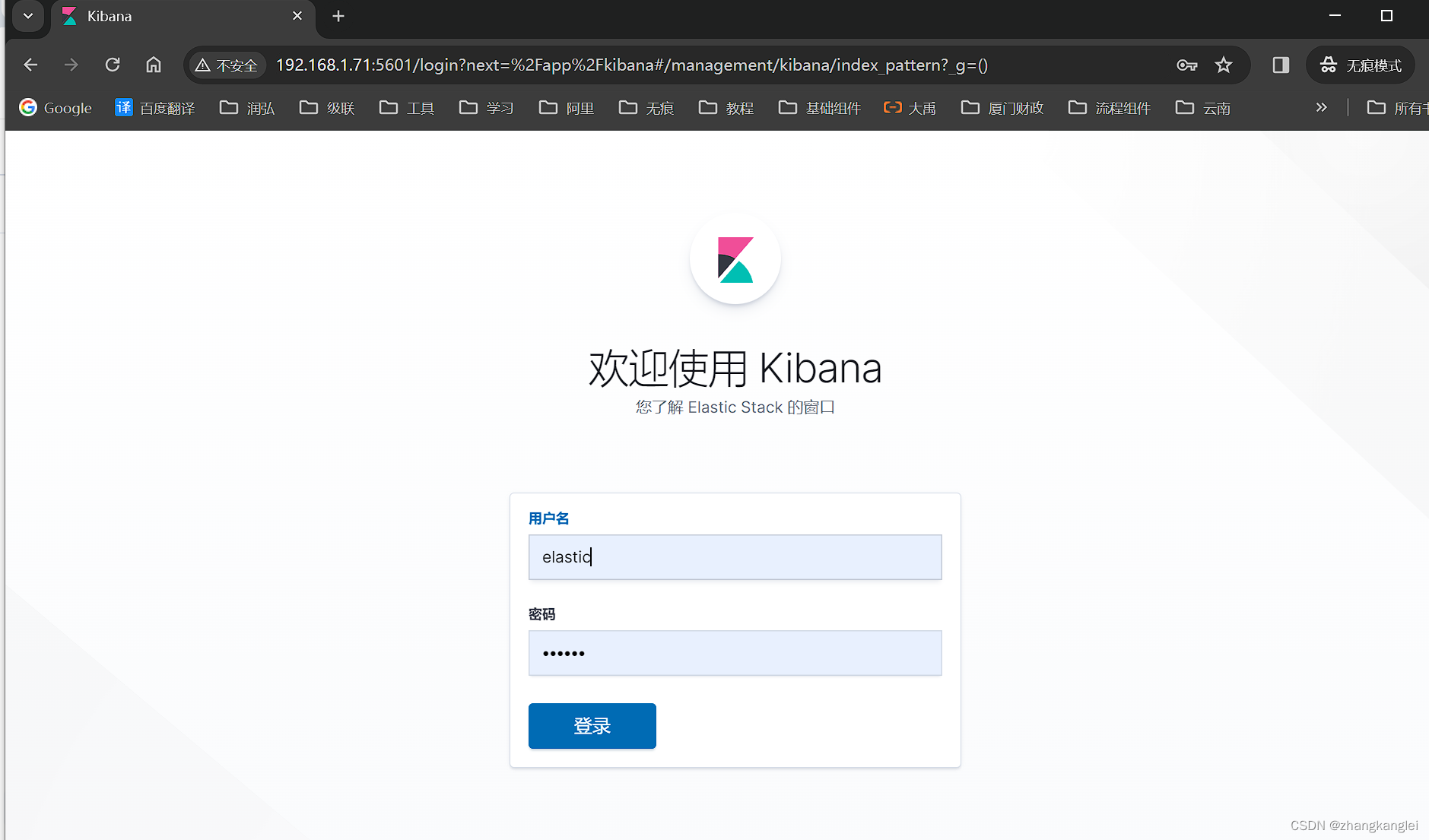Screen dimensions: 1429x840
Task: Click the browser forward arrow
Action: coord(71,65)
